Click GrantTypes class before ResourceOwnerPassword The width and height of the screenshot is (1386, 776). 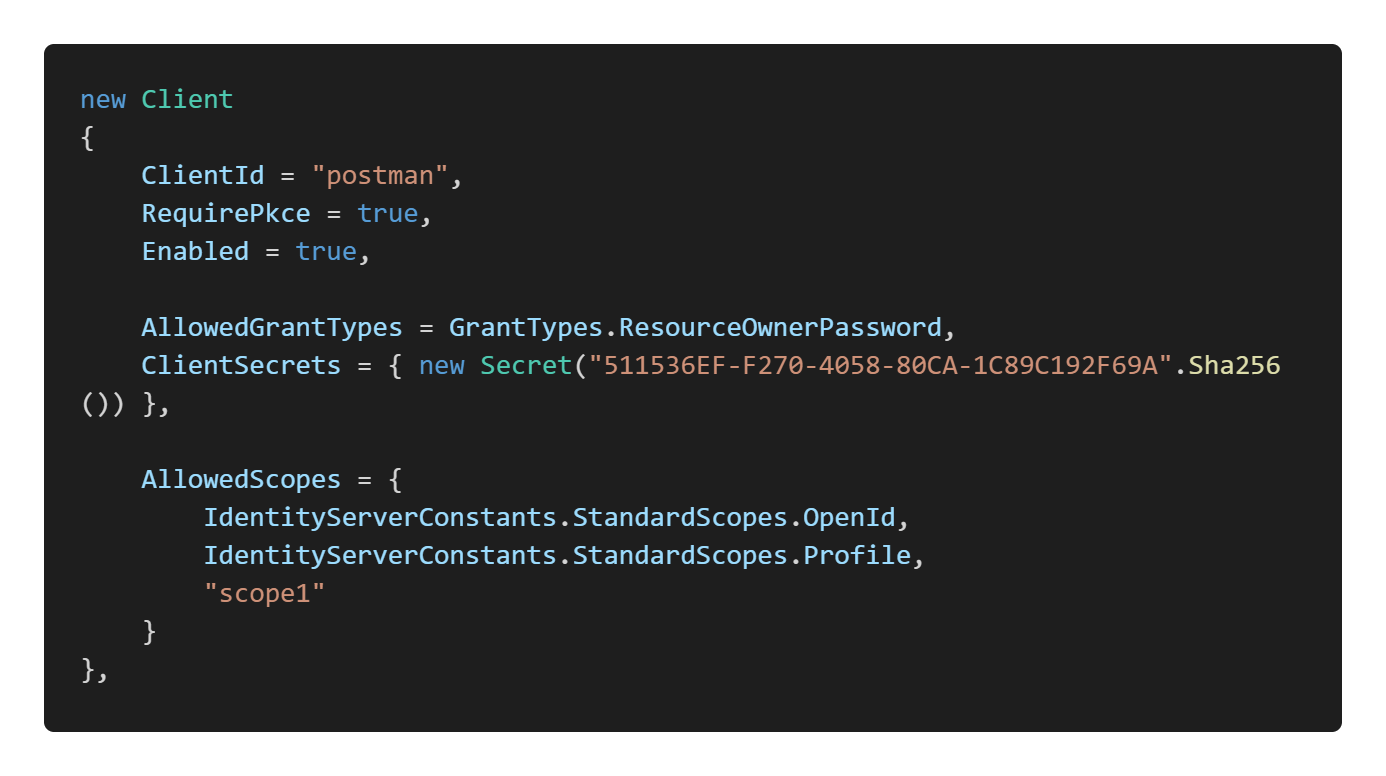click(526, 327)
